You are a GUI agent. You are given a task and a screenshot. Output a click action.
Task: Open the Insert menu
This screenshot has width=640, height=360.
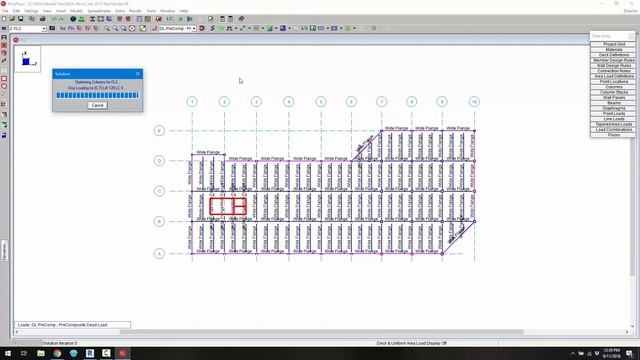pyautogui.click(x=60, y=11)
